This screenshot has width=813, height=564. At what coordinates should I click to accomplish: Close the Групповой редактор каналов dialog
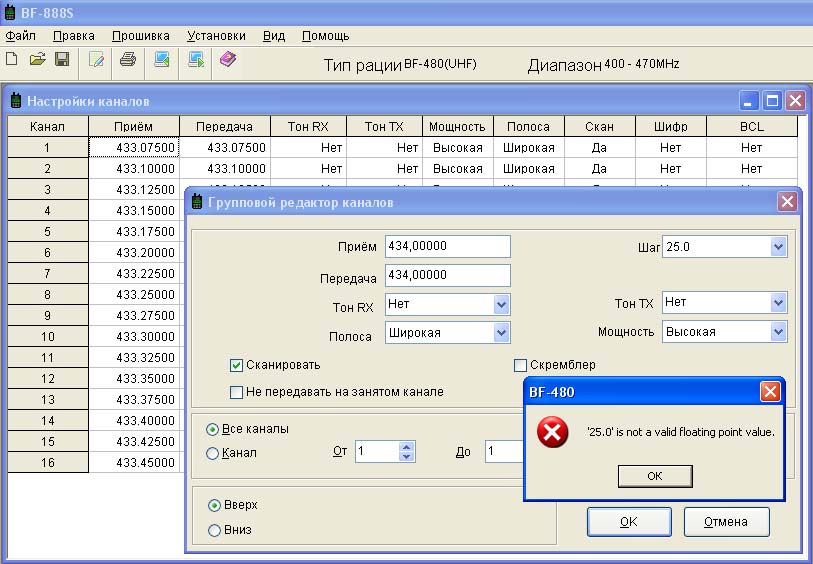pos(787,202)
